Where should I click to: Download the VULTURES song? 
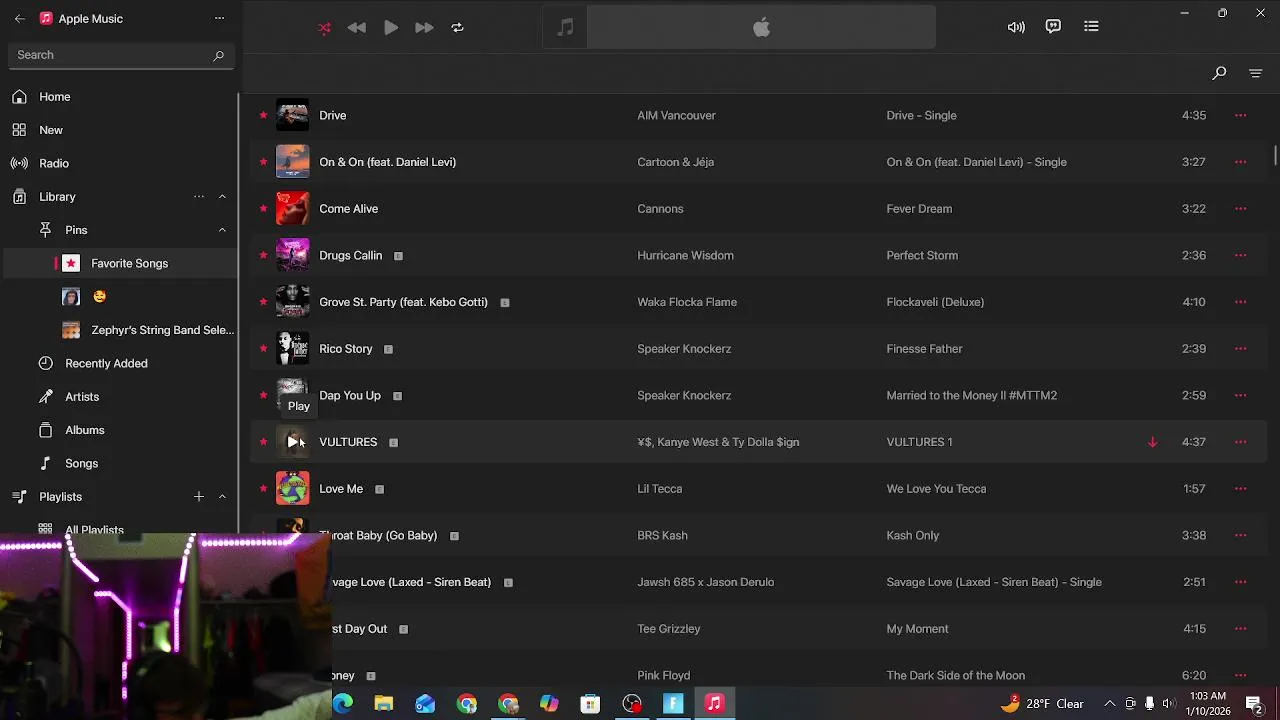pyautogui.click(x=1152, y=442)
